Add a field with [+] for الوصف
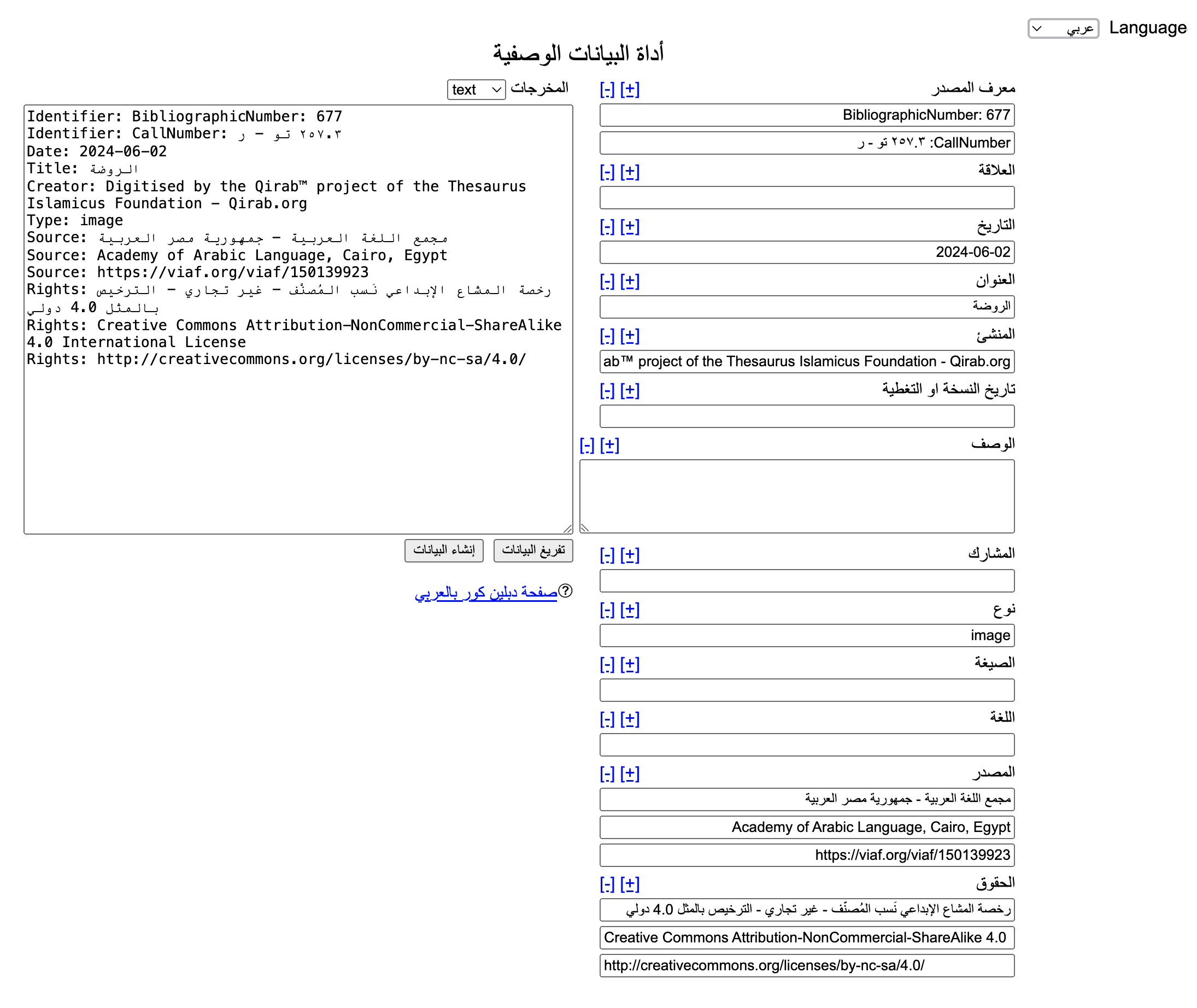 pos(609,446)
